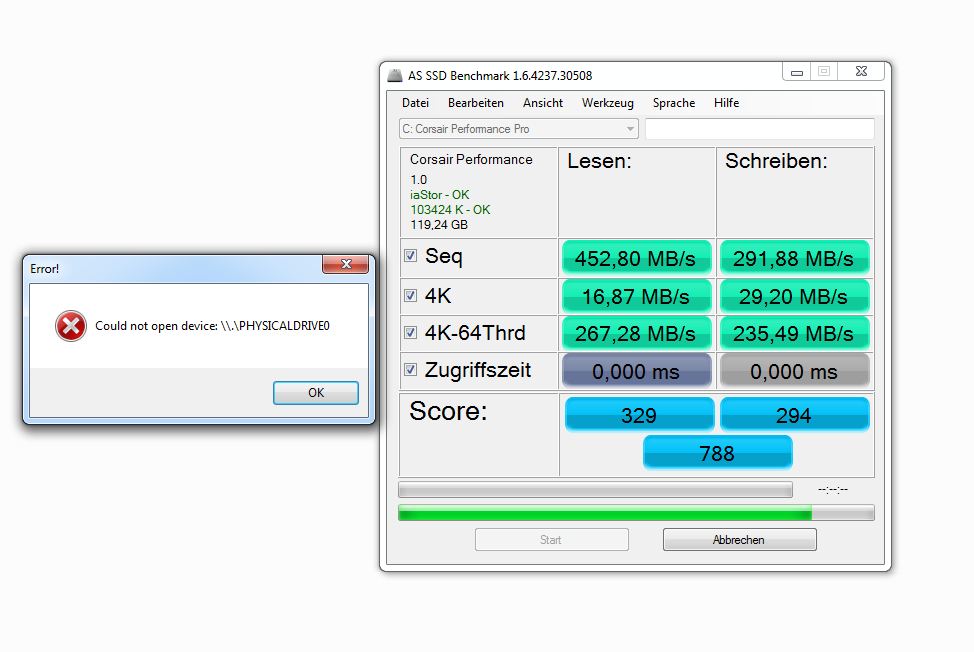
Task: Select the Seq write result 291,88 MB/s
Action: click(794, 258)
